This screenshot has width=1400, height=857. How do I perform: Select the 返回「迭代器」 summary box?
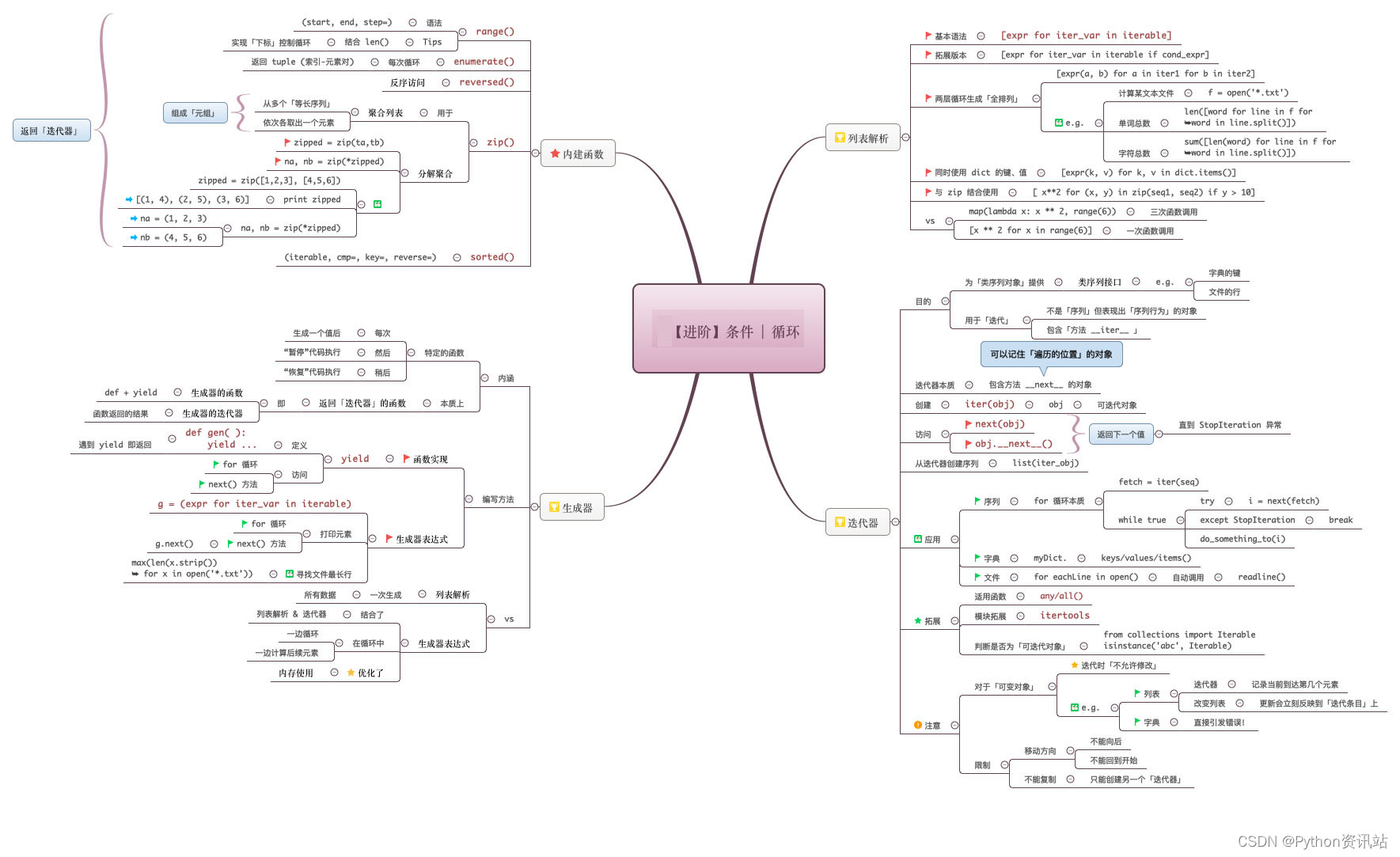click(x=51, y=131)
